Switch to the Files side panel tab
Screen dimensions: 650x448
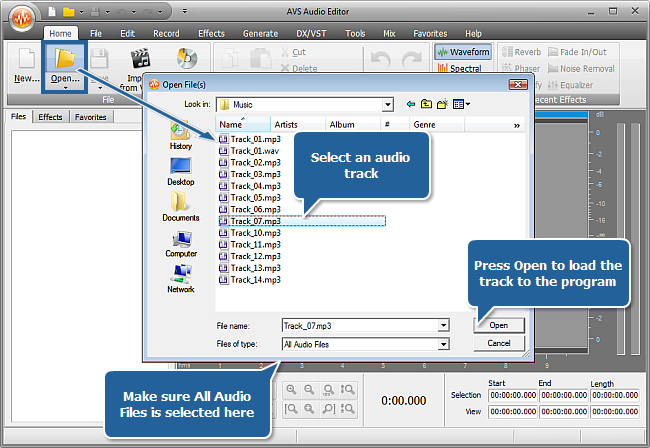pos(18,117)
